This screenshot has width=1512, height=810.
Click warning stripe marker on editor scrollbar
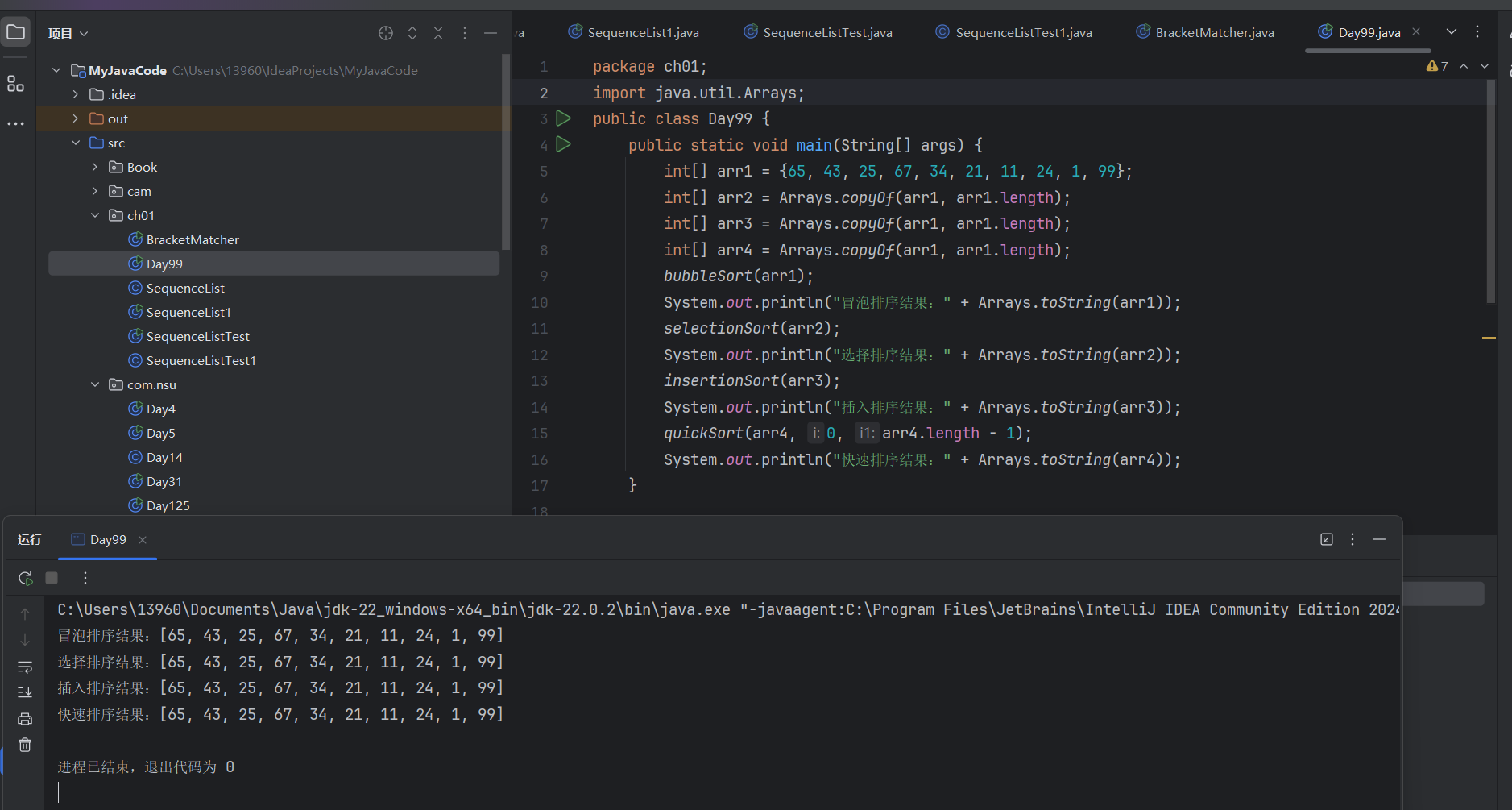1489,338
